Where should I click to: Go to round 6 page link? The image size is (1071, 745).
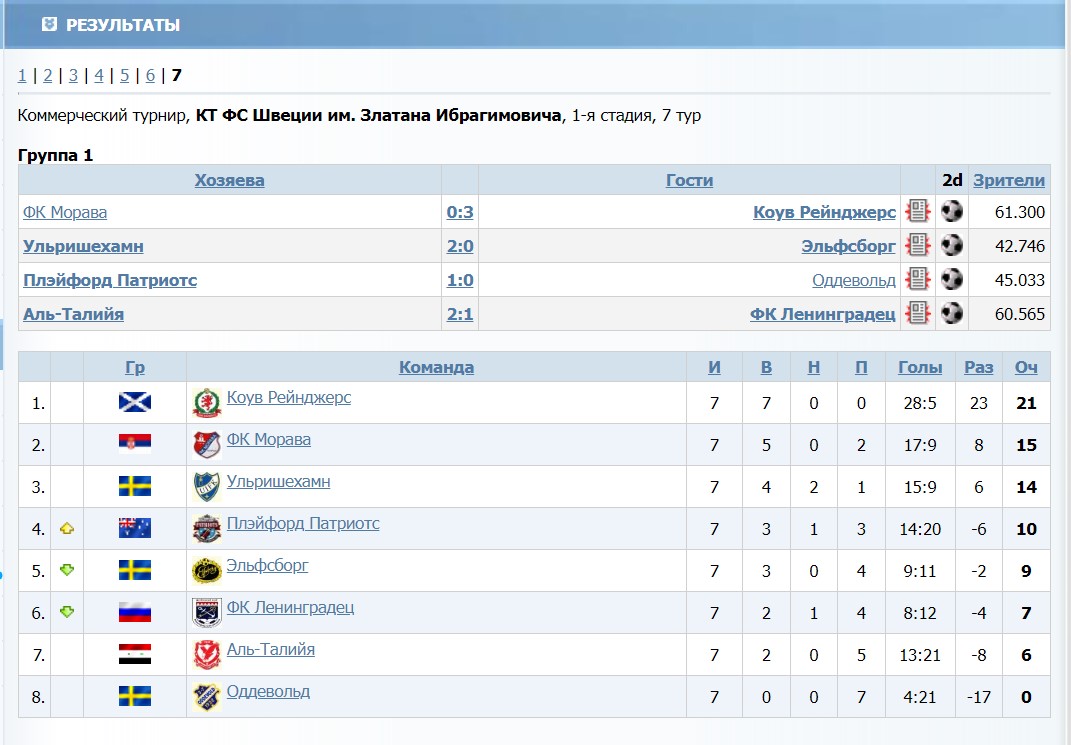click(150, 75)
